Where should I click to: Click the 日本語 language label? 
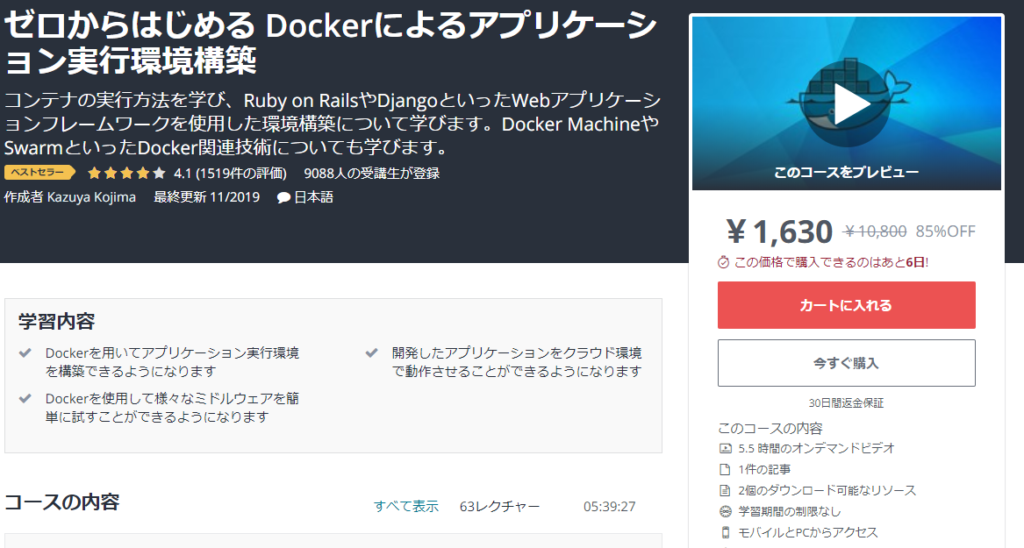click(313, 197)
